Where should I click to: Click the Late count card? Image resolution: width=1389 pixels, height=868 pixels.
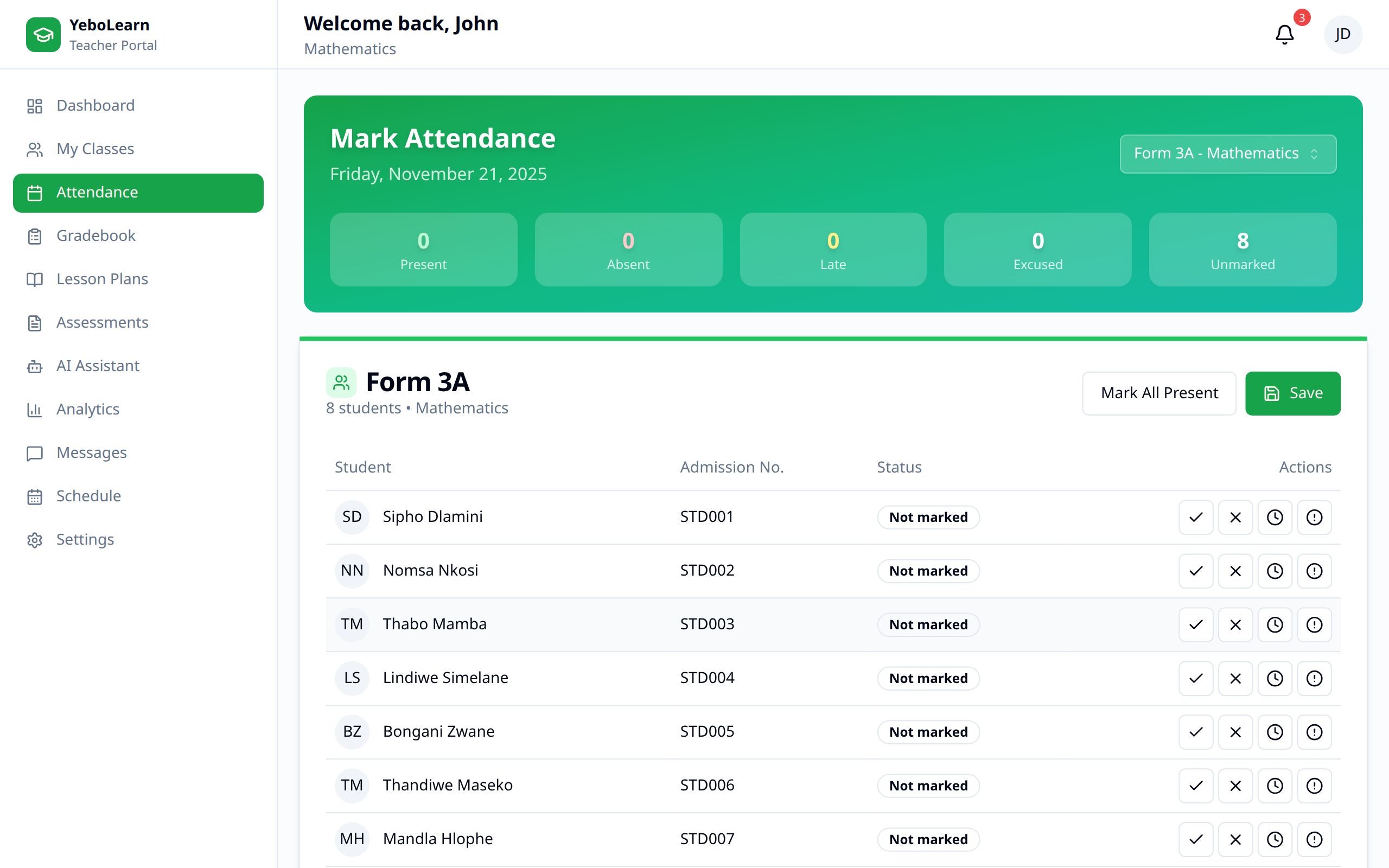(833, 250)
